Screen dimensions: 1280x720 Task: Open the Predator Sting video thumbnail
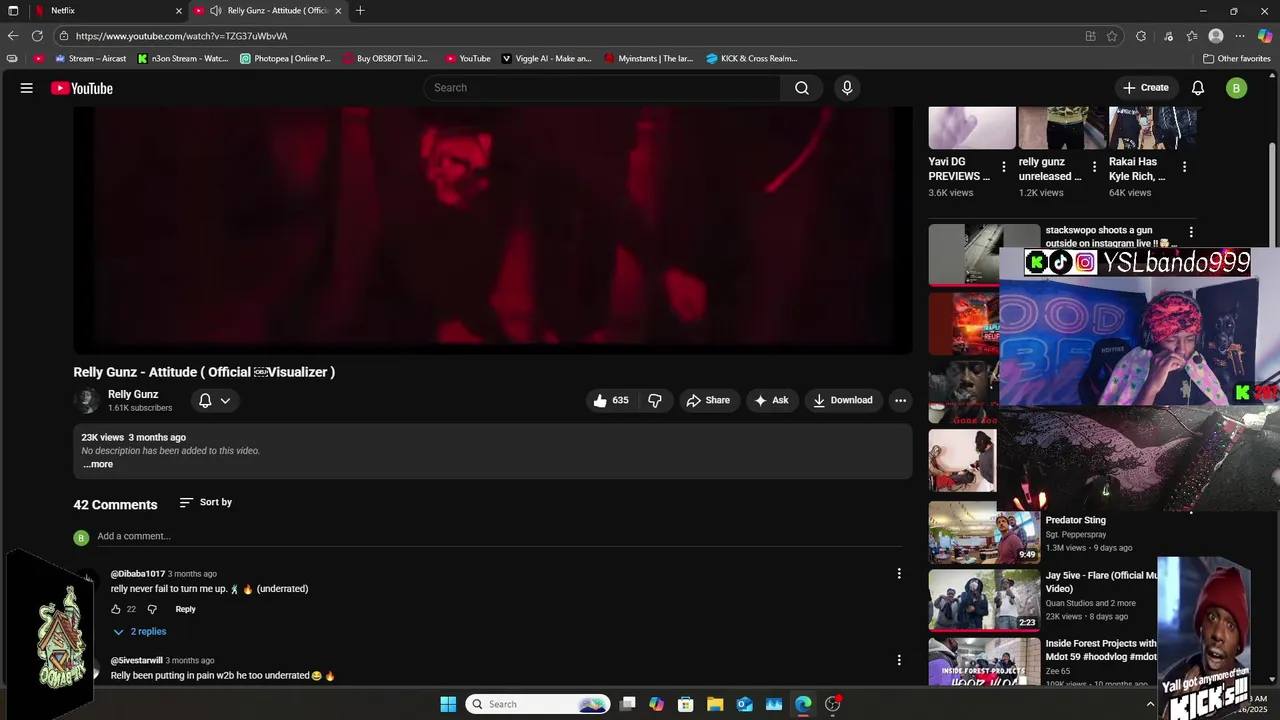point(985,532)
